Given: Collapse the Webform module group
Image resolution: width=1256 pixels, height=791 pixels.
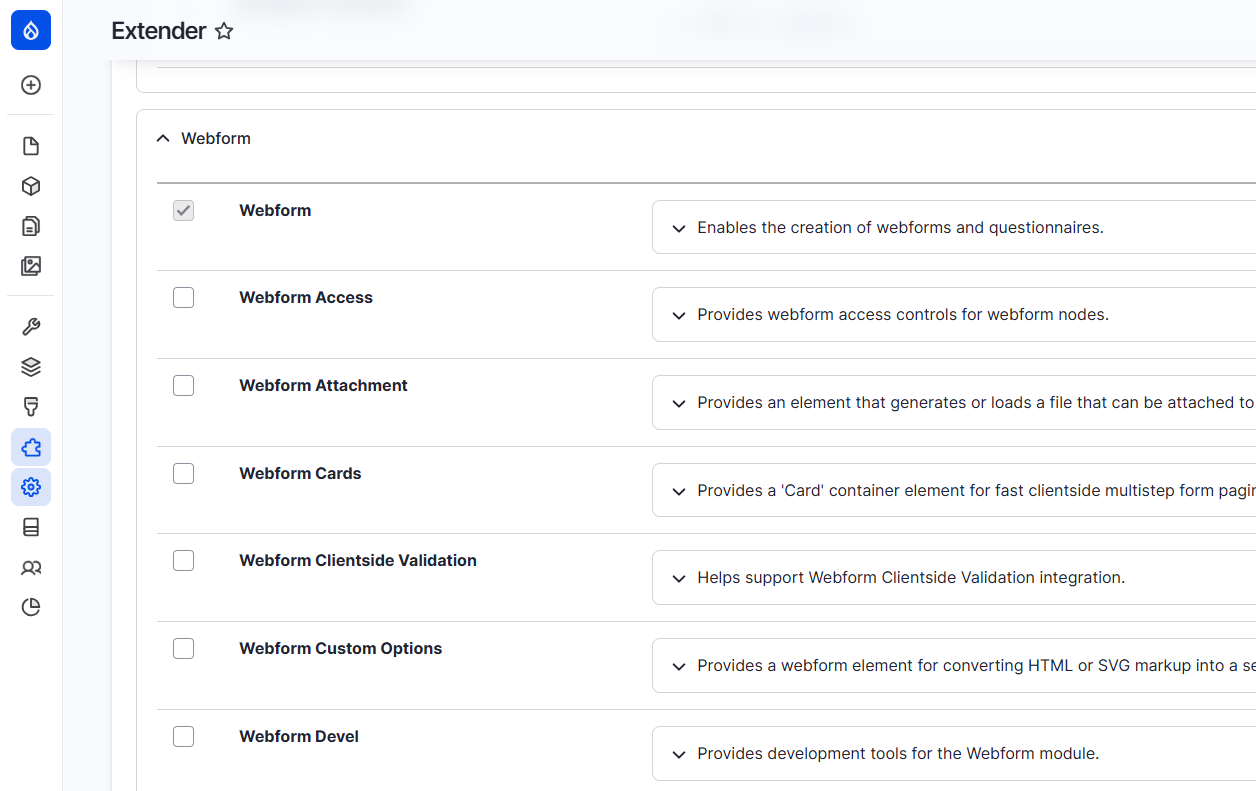Looking at the screenshot, I should [164, 138].
